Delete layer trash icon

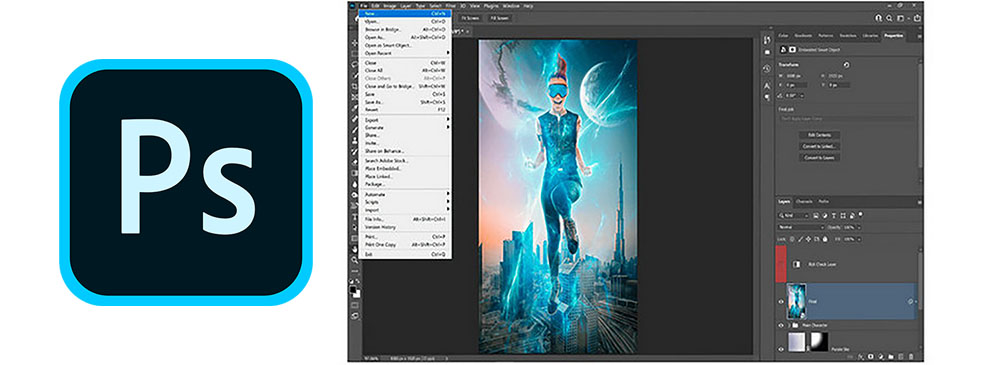[911, 357]
